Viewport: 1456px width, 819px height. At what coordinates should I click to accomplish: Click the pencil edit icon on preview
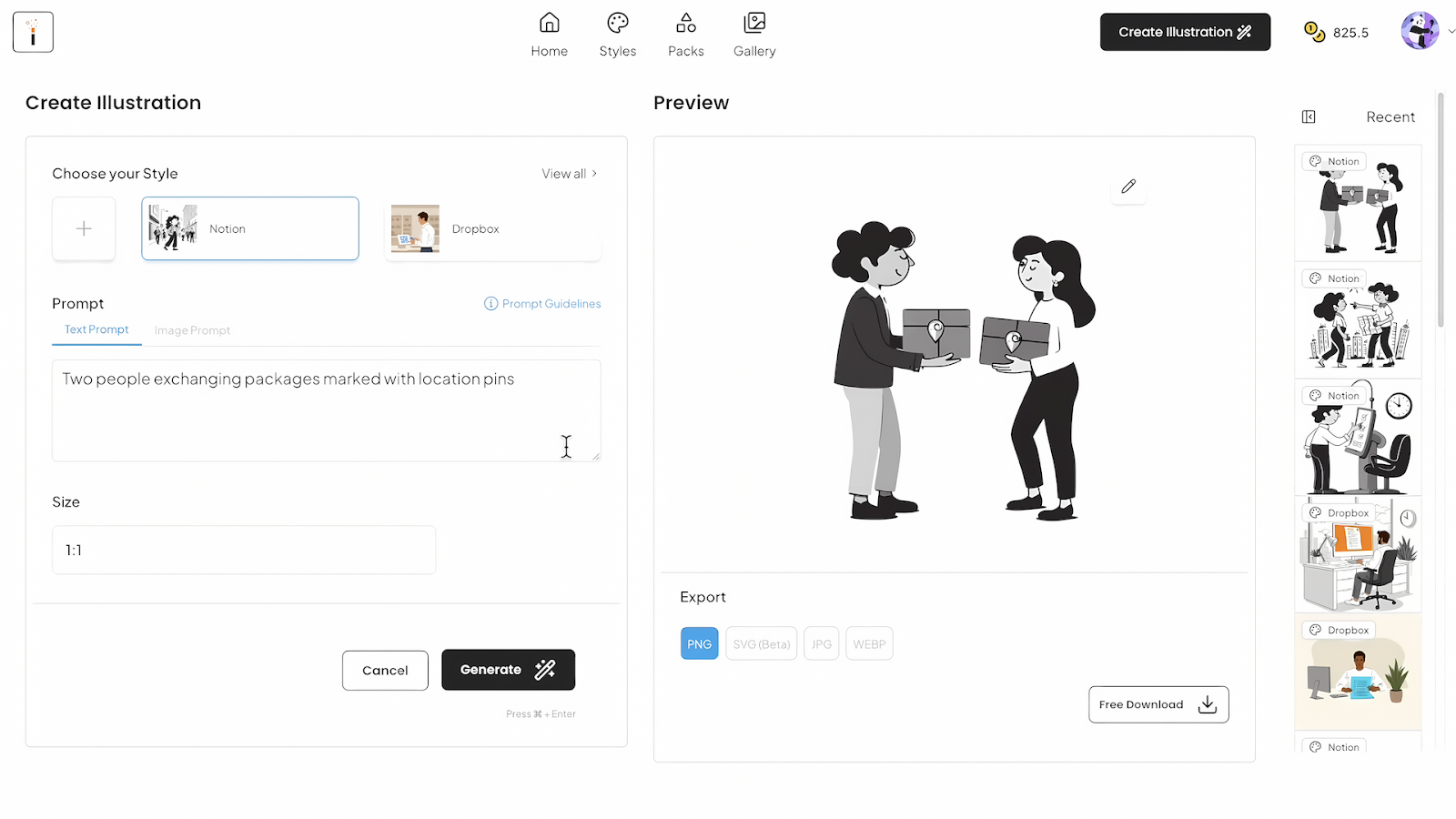tap(1128, 187)
